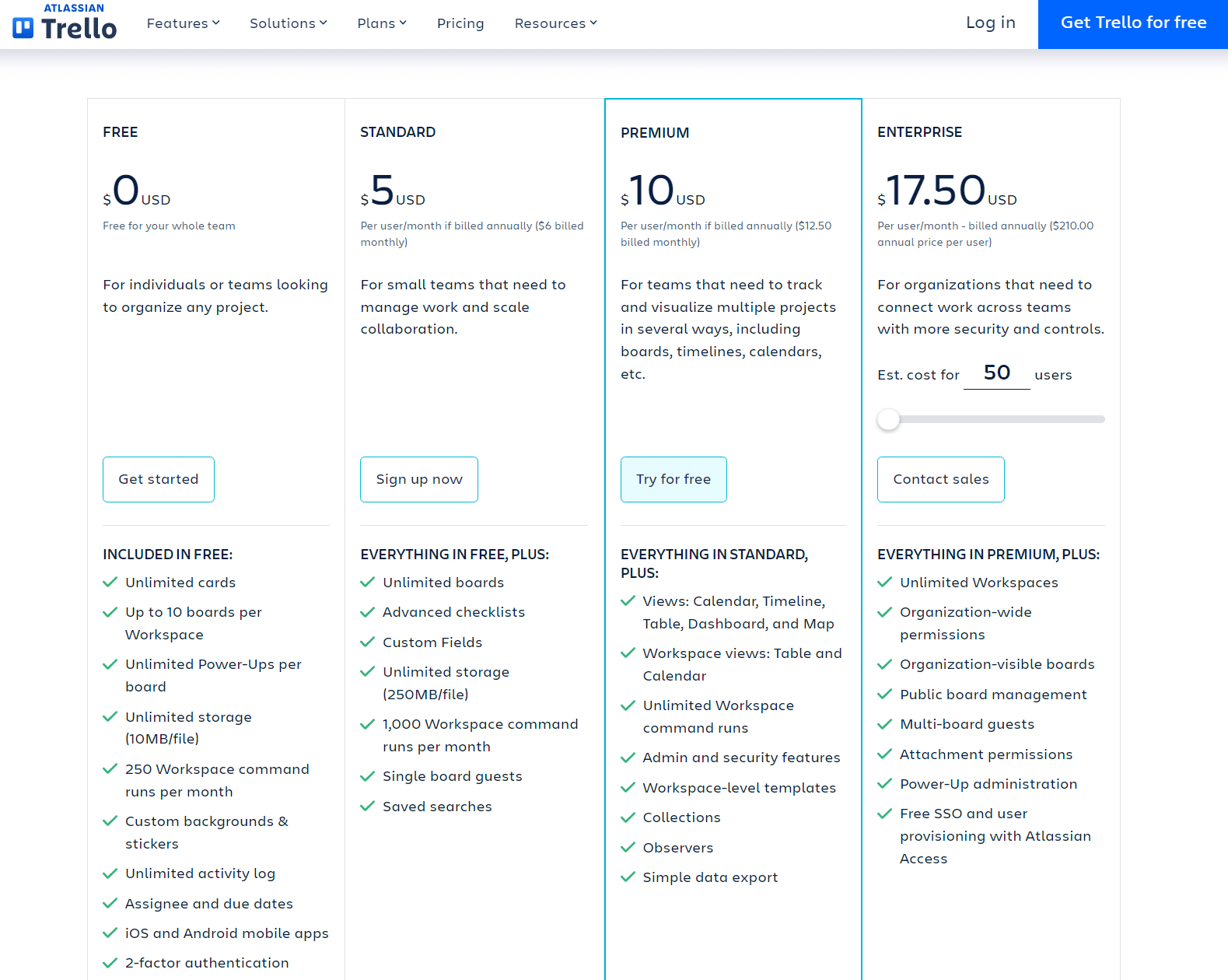The image size is (1228, 980).
Task: Click the Atlassian Trello logo
Action: pos(65,22)
